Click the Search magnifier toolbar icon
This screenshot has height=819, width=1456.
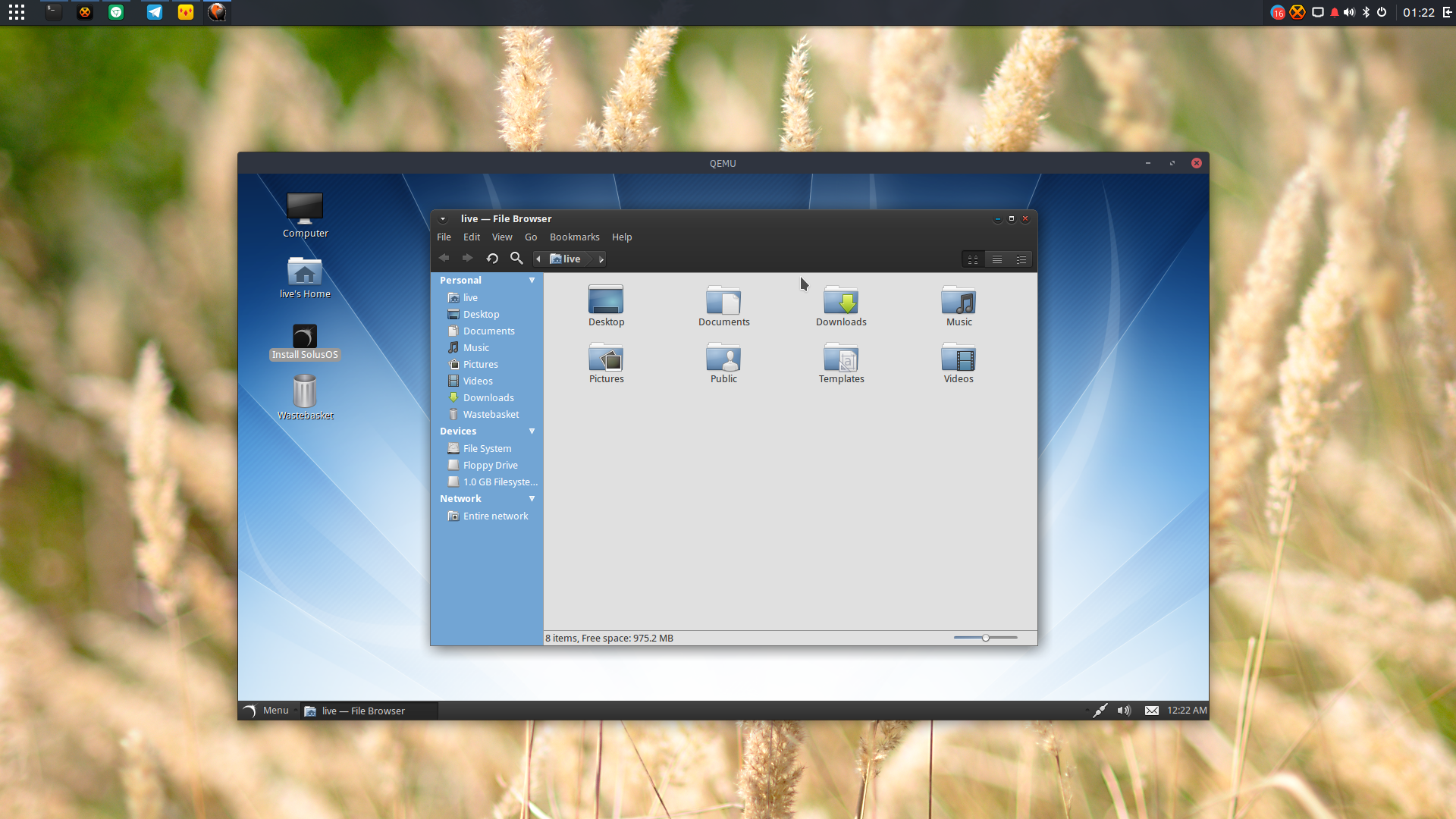(516, 259)
